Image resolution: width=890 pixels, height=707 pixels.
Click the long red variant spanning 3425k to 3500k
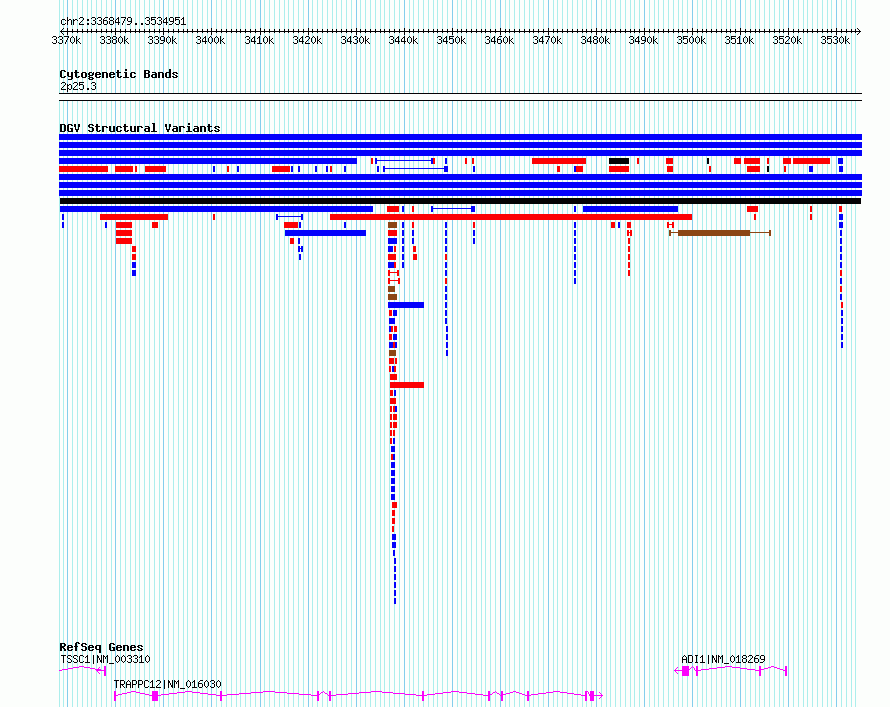[511, 217]
